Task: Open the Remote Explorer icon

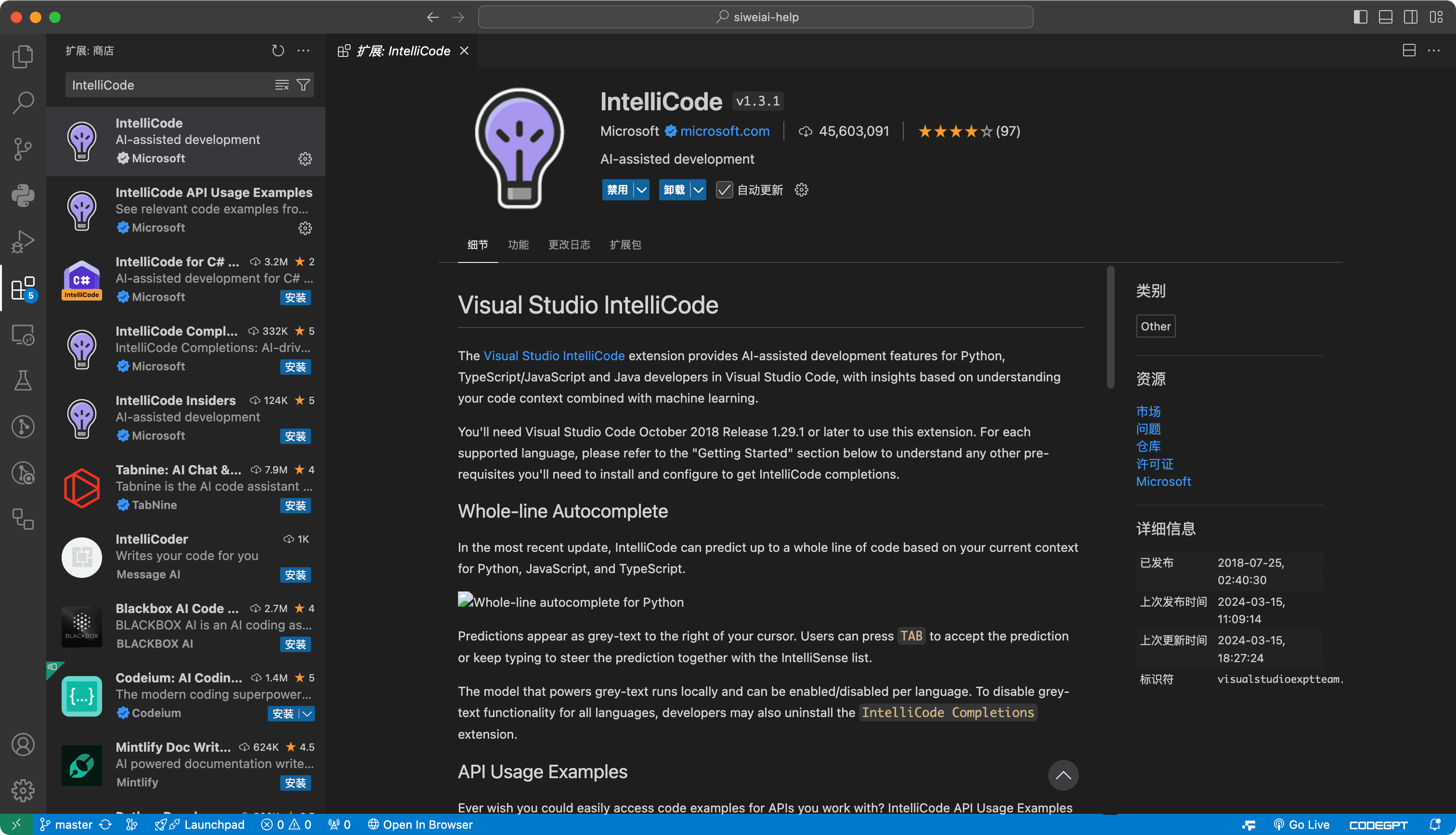Action: point(23,334)
